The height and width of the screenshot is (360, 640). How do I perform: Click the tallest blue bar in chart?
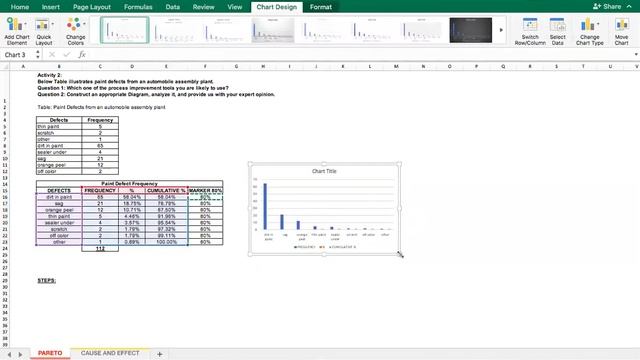(x=265, y=207)
